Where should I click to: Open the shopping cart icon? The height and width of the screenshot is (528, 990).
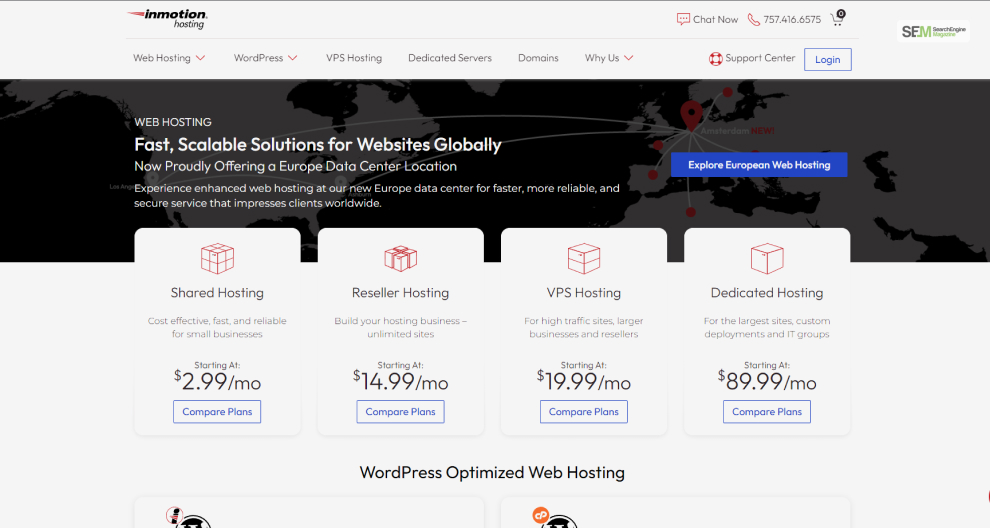[837, 18]
